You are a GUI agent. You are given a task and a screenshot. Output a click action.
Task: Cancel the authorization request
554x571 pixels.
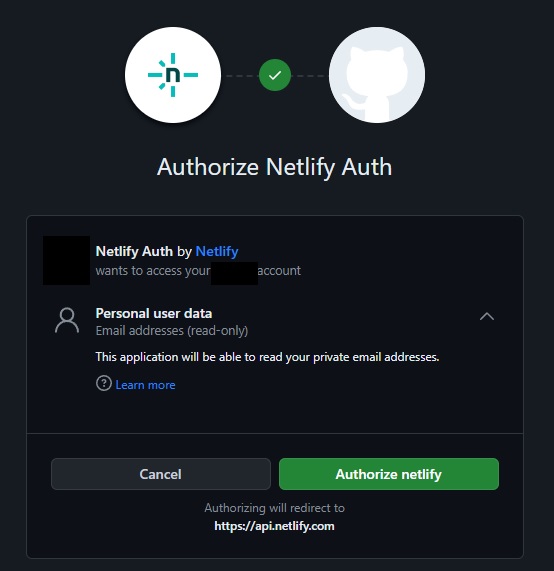161,474
